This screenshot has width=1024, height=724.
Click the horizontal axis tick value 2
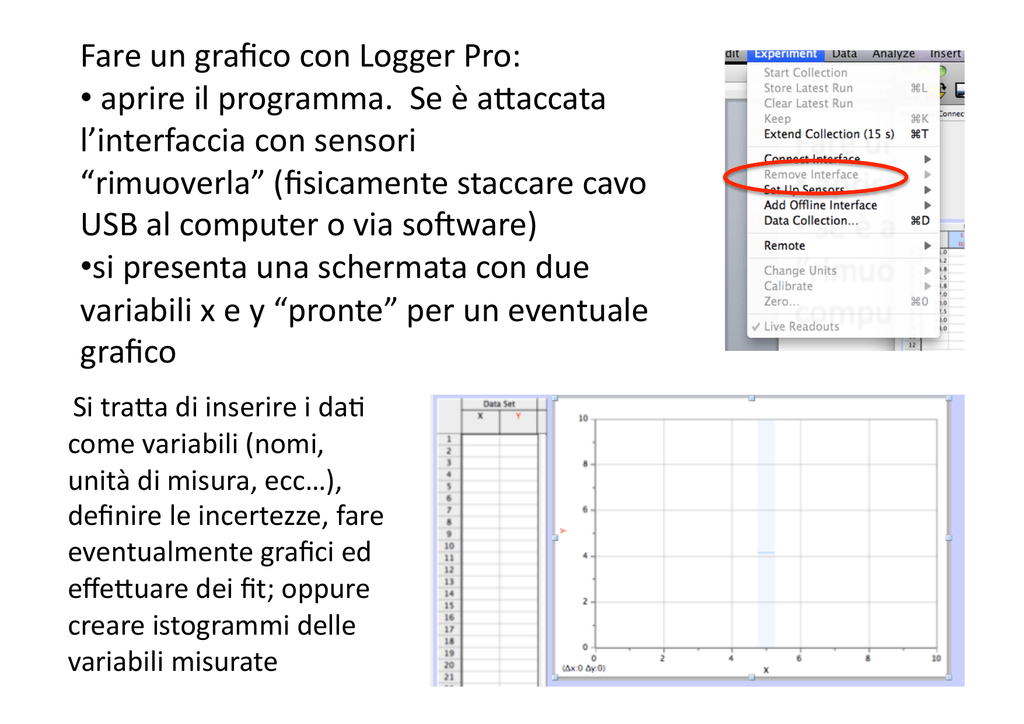pos(662,658)
